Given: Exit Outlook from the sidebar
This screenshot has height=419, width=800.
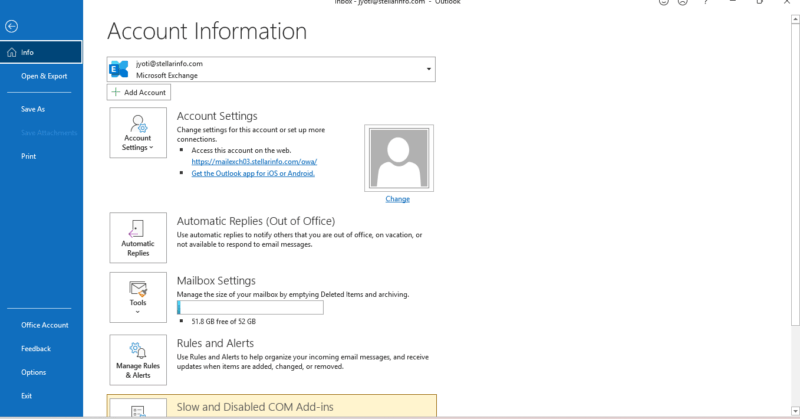Looking at the screenshot, I should tap(27, 396).
